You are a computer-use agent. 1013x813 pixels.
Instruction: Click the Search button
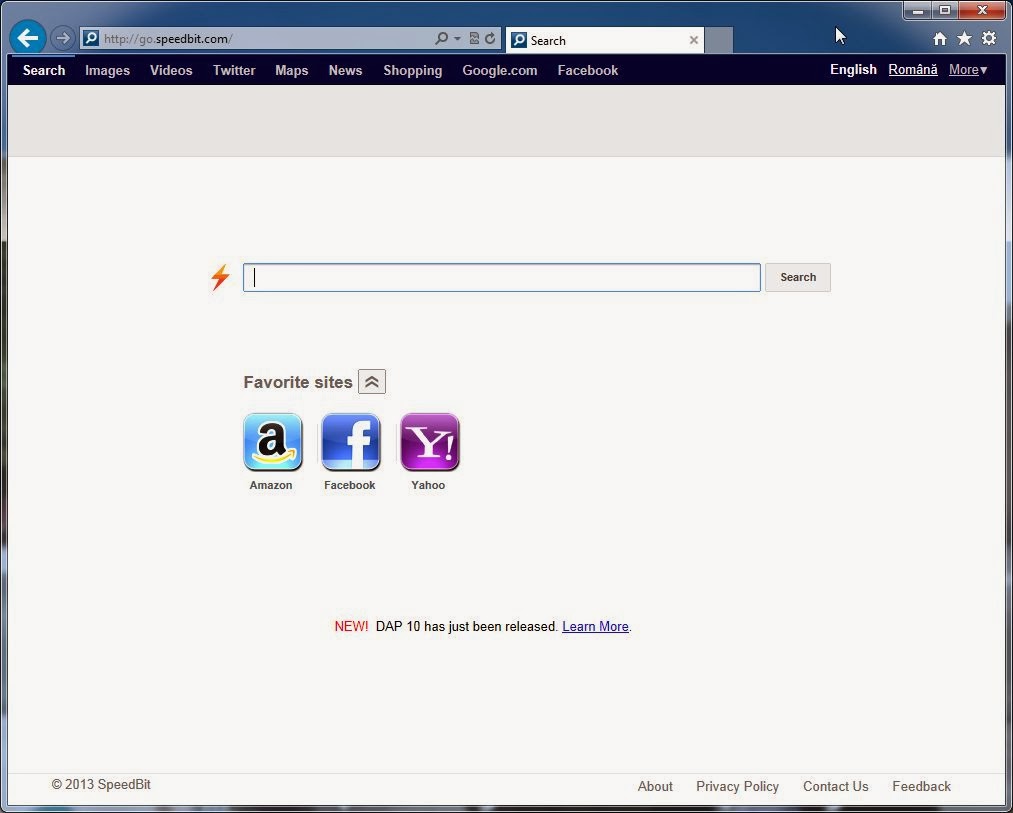[x=797, y=277]
